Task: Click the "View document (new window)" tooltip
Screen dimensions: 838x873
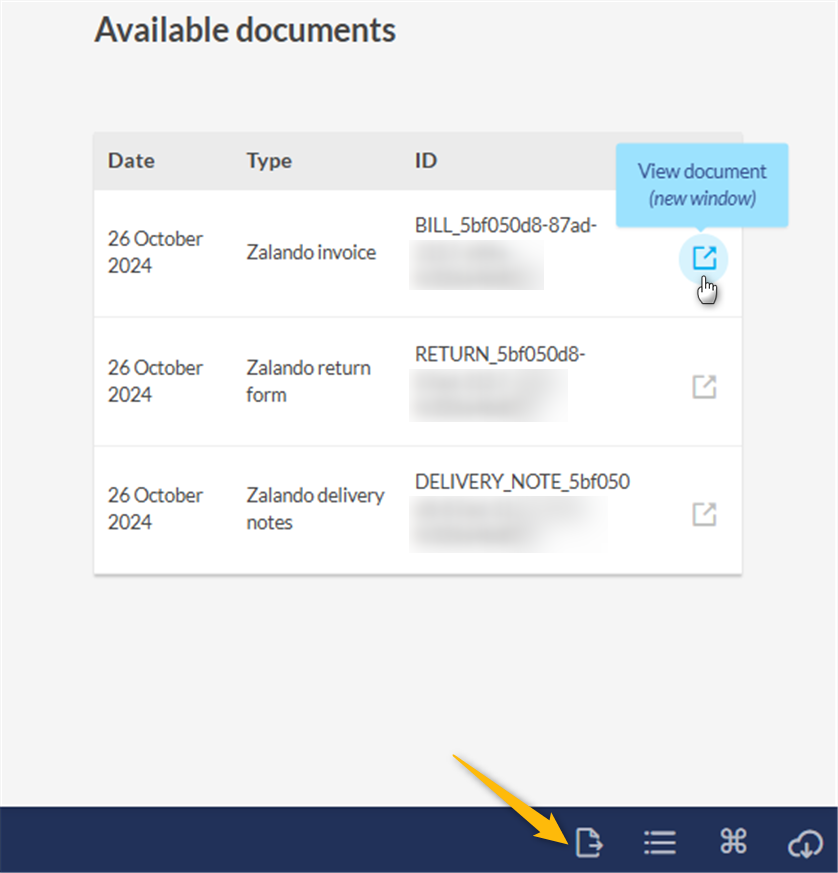Action: click(702, 184)
